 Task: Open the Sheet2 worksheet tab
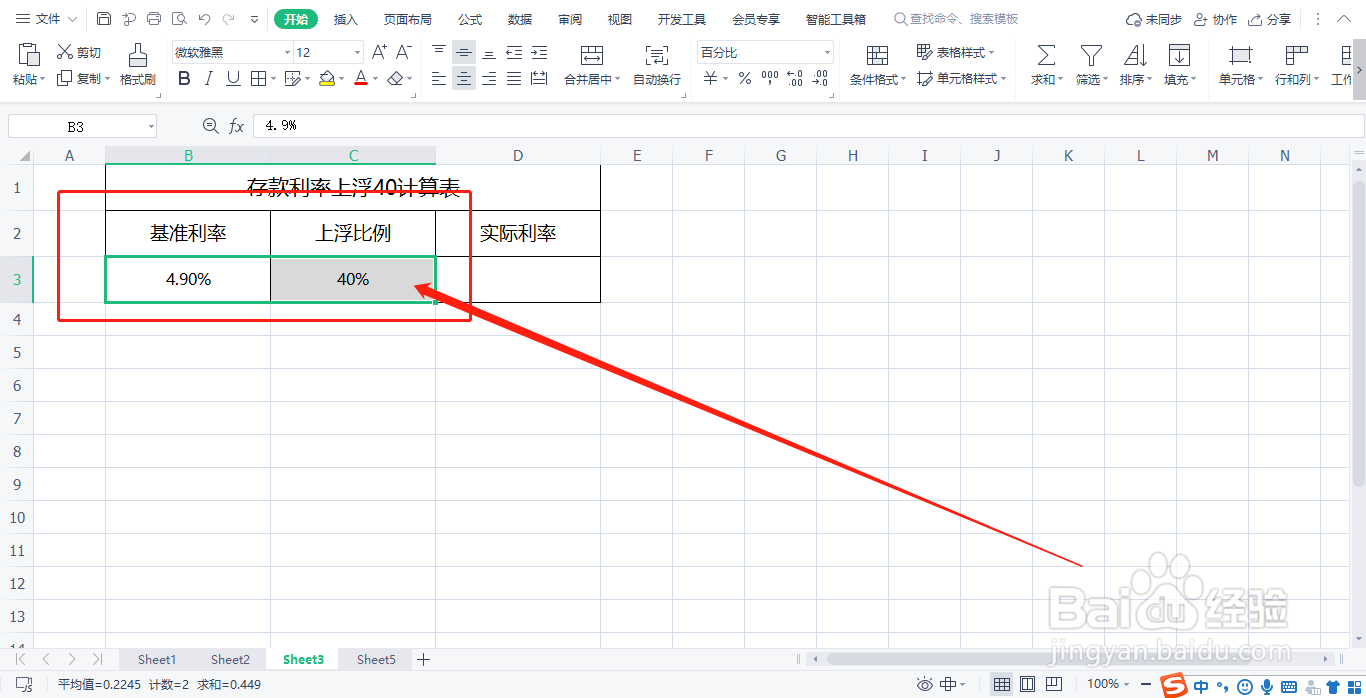230,659
